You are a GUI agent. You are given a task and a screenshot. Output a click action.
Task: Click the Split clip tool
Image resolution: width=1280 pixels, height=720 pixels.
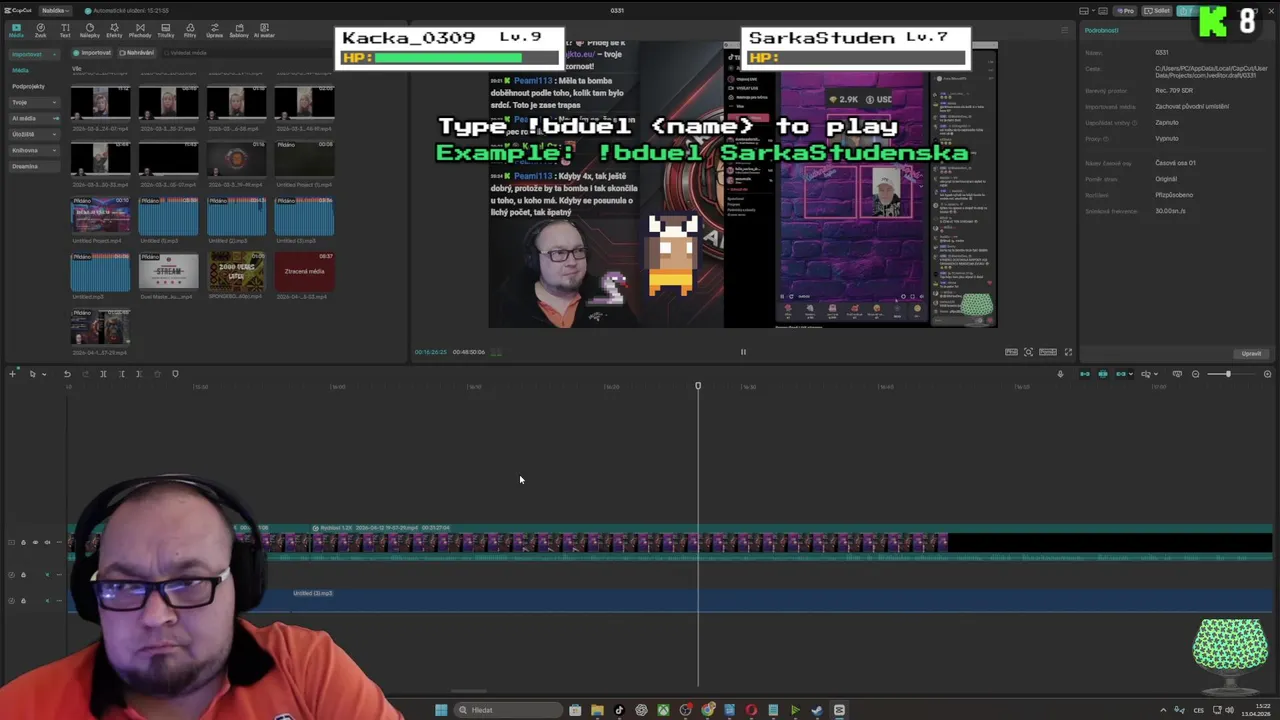coord(103,374)
